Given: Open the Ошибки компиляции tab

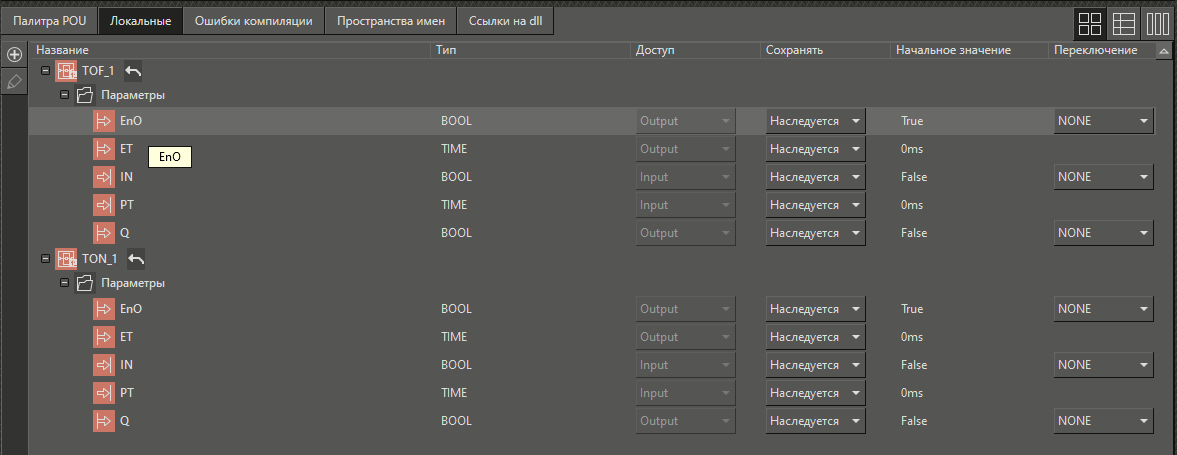Looking at the screenshot, I should tap(254, 21).
